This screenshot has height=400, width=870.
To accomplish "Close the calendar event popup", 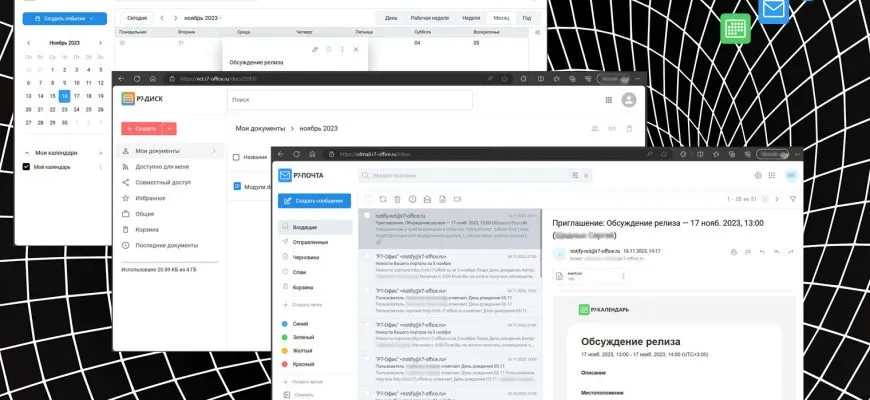I will 356,49.
